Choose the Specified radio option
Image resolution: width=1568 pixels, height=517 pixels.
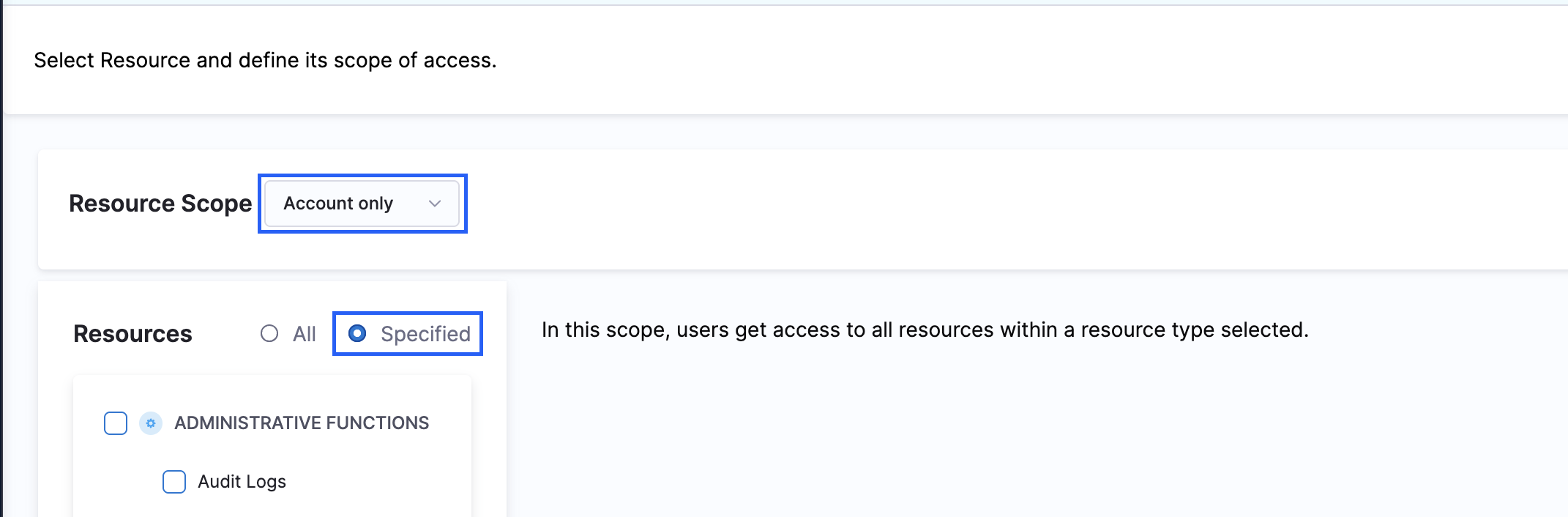point(357,334)
